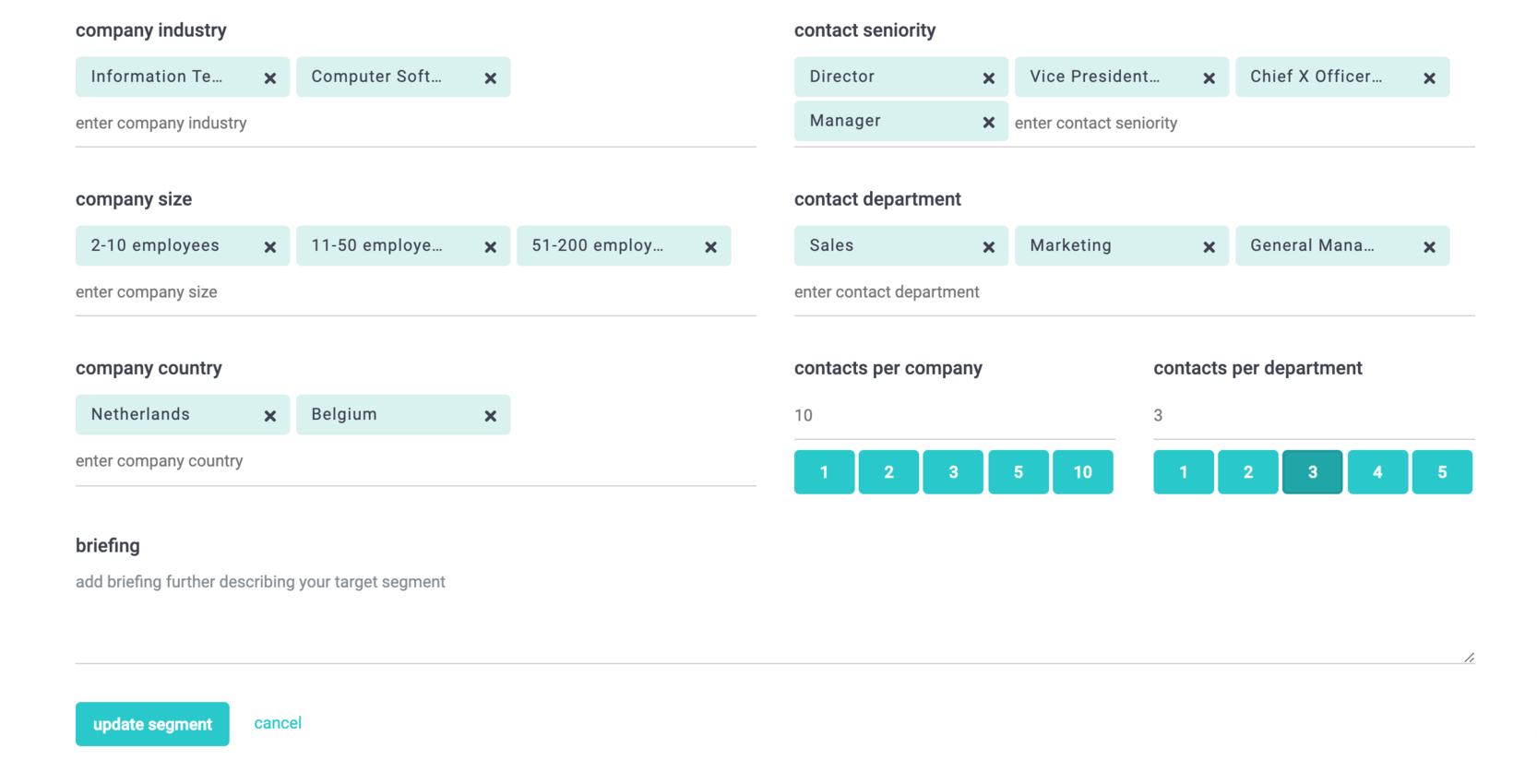Remove Netherlands from company country

(269, 416)
